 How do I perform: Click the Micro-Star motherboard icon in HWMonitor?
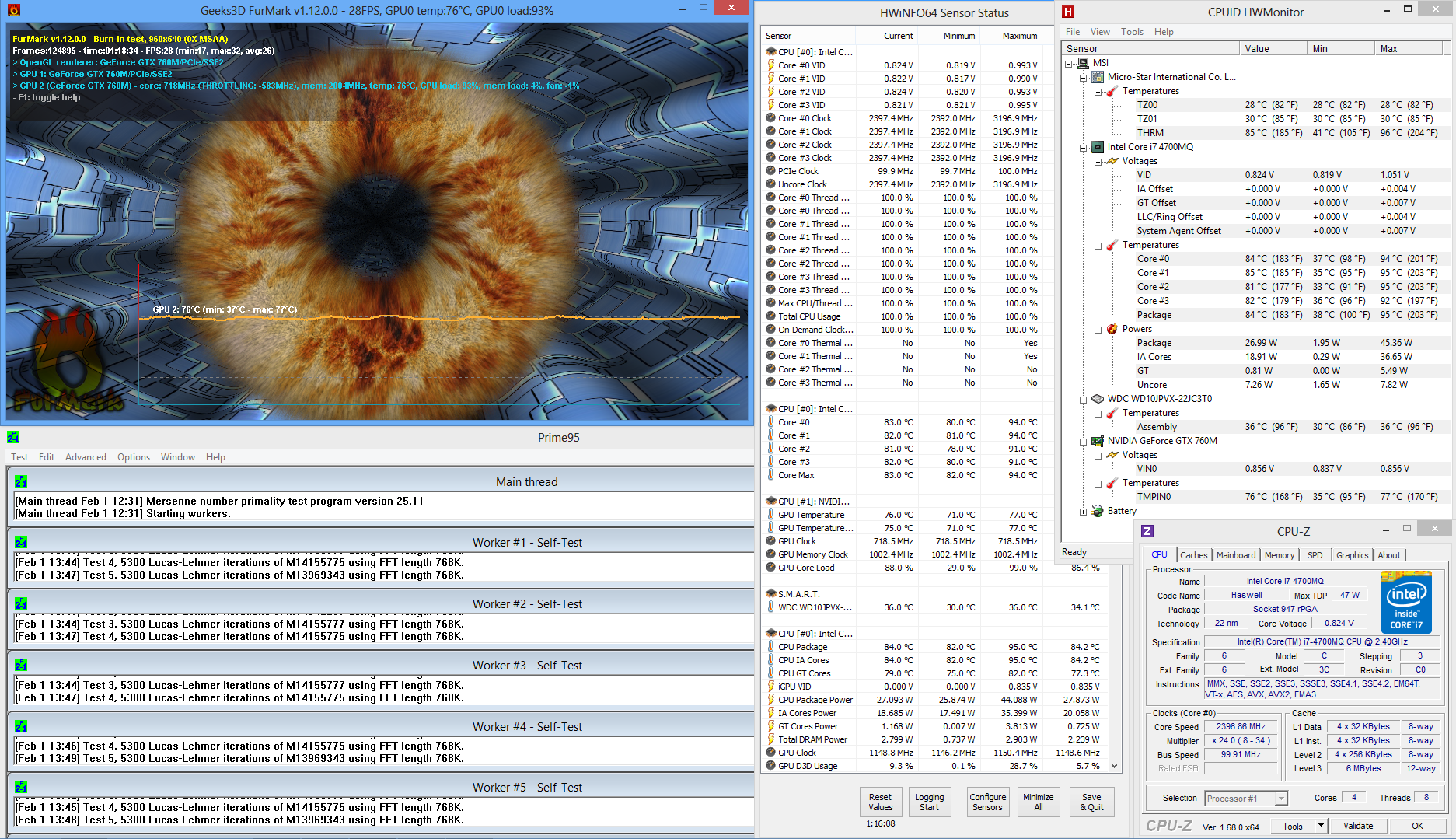tap(1098, 77)
